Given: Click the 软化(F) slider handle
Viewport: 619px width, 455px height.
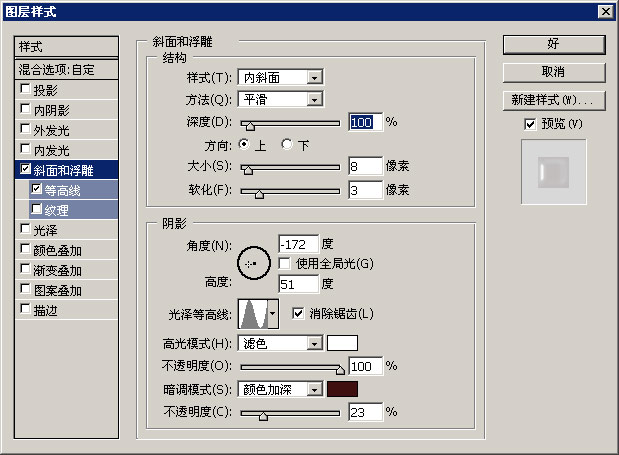Looking at the screenshot, I should [259, 194].
